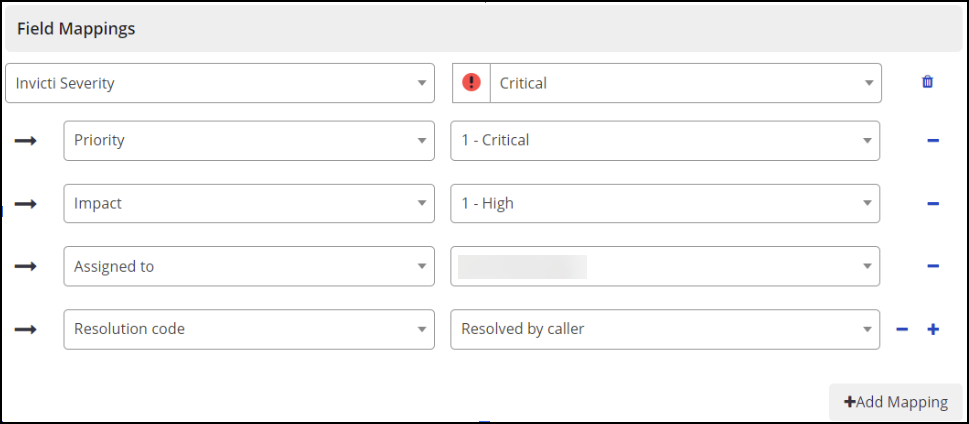Open the 1 - Critical priority value dropdown
969x424 pixels.
point(665,141)
